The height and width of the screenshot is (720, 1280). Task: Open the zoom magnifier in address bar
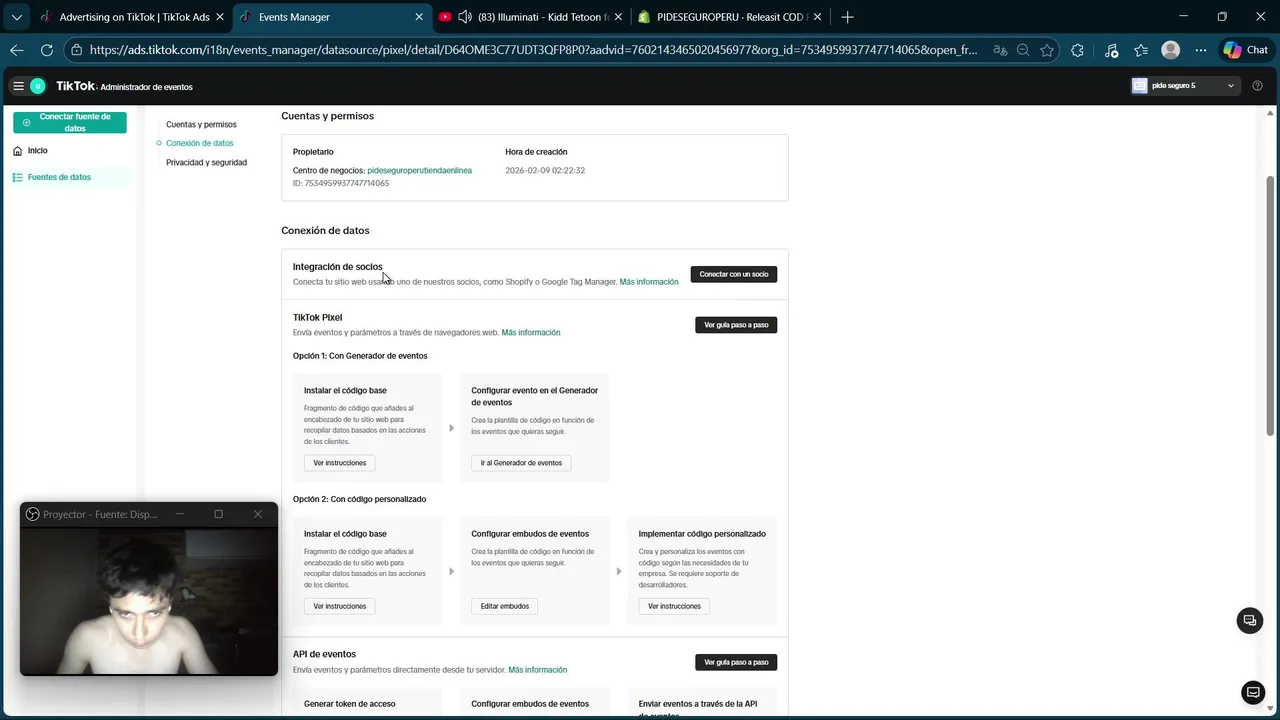coord(1023,50)
